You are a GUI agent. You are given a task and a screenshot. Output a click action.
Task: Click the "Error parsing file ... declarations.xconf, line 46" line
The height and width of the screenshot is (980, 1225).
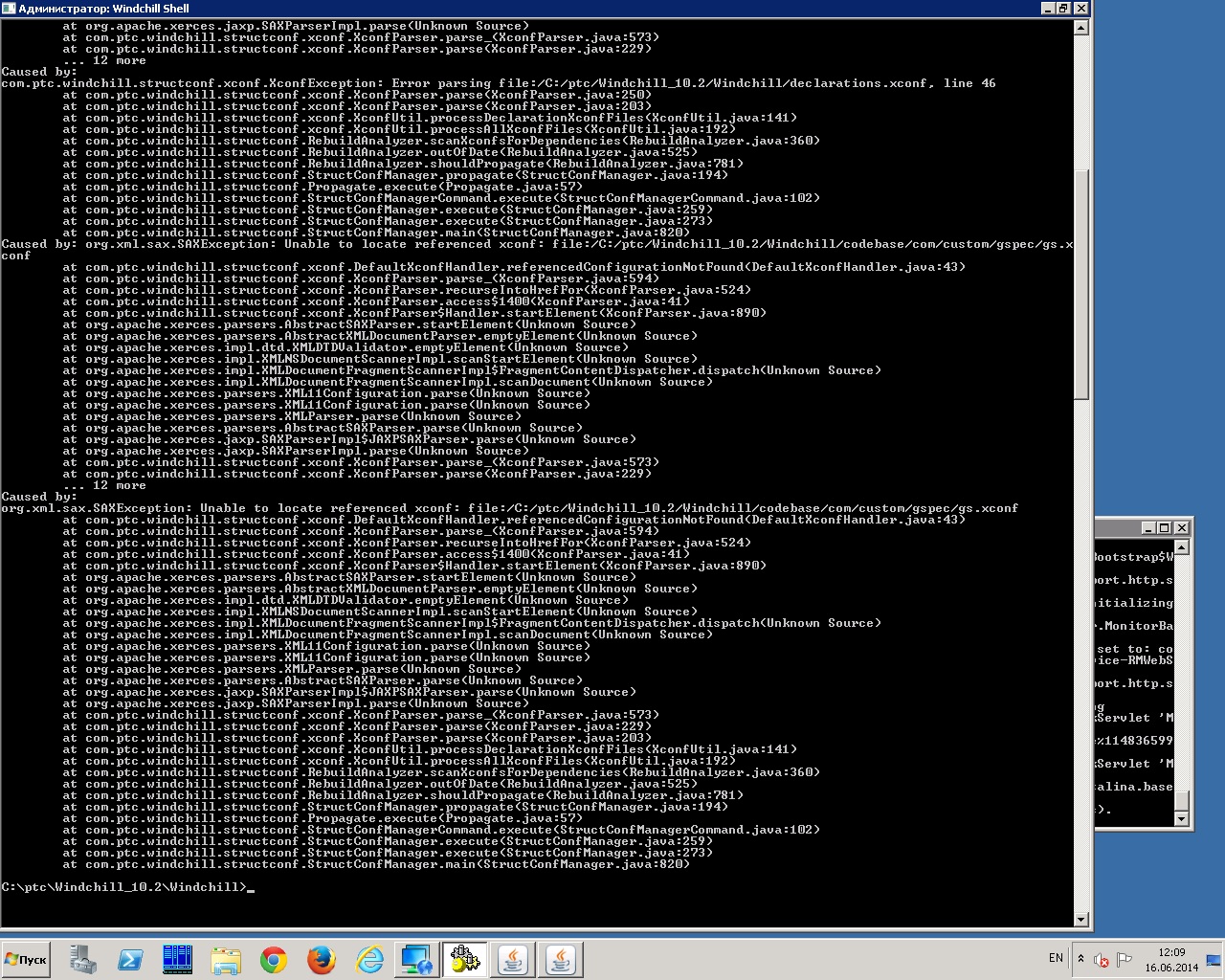[x=499, y=83]
